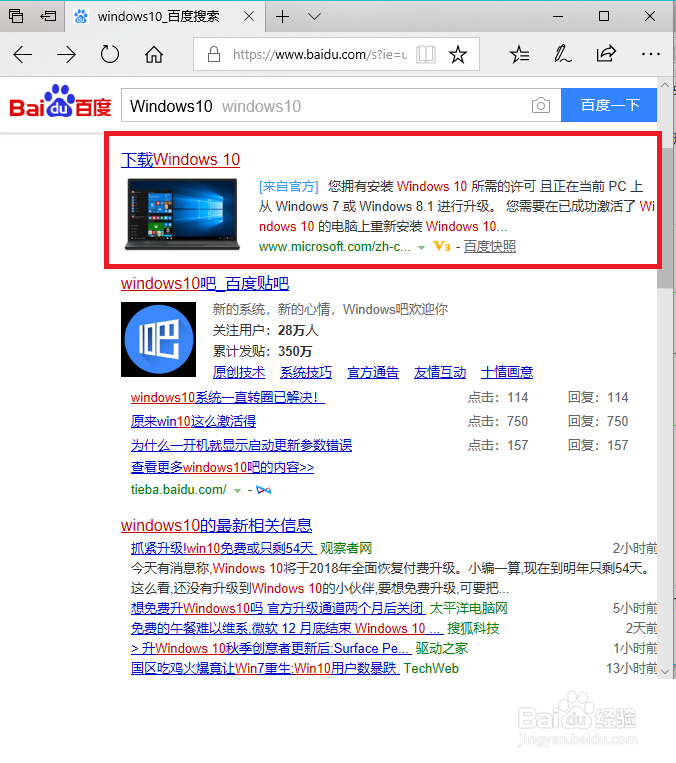This screenshot has width=676, height=763.
Task: Add page to favorites star
Action: (x=457, y=54)
